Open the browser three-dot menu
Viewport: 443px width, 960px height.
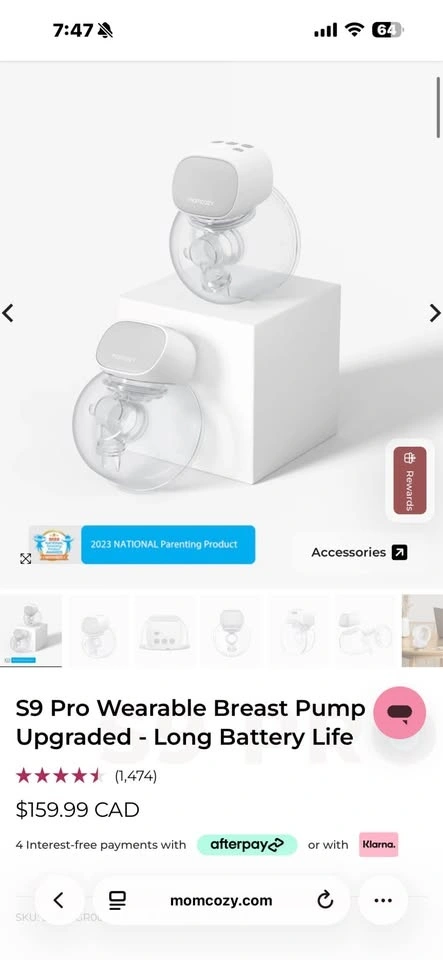click(383, 900)
